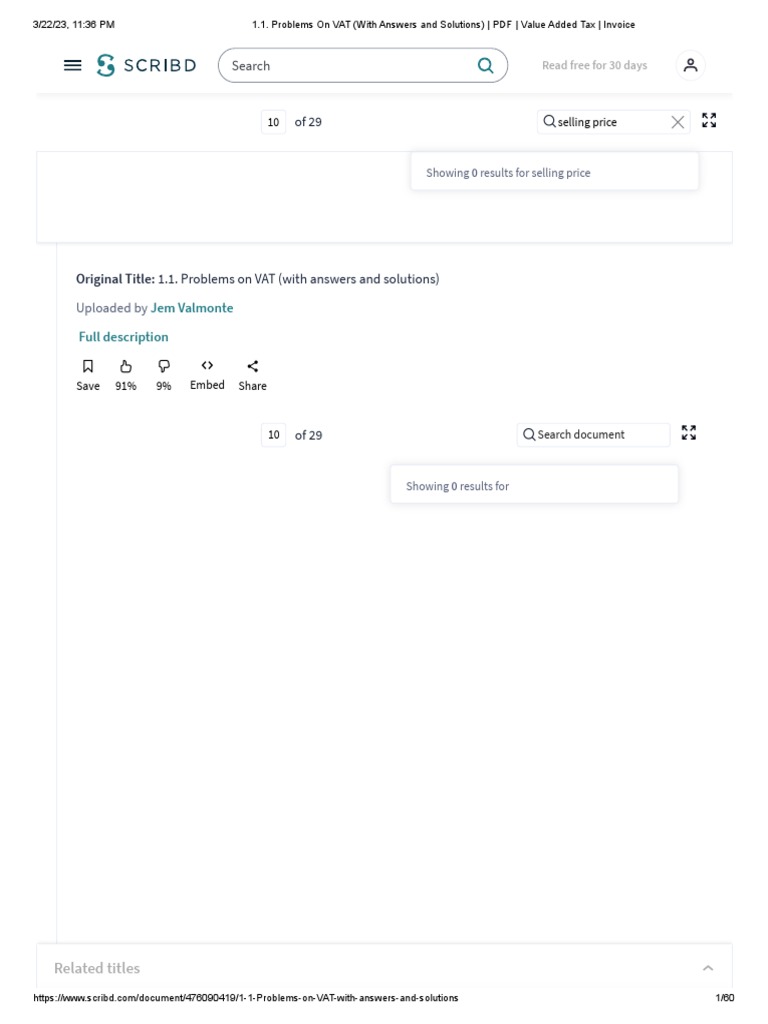
Task: Enter fullscreen from the top toolbar
Action: pos(709,121)
